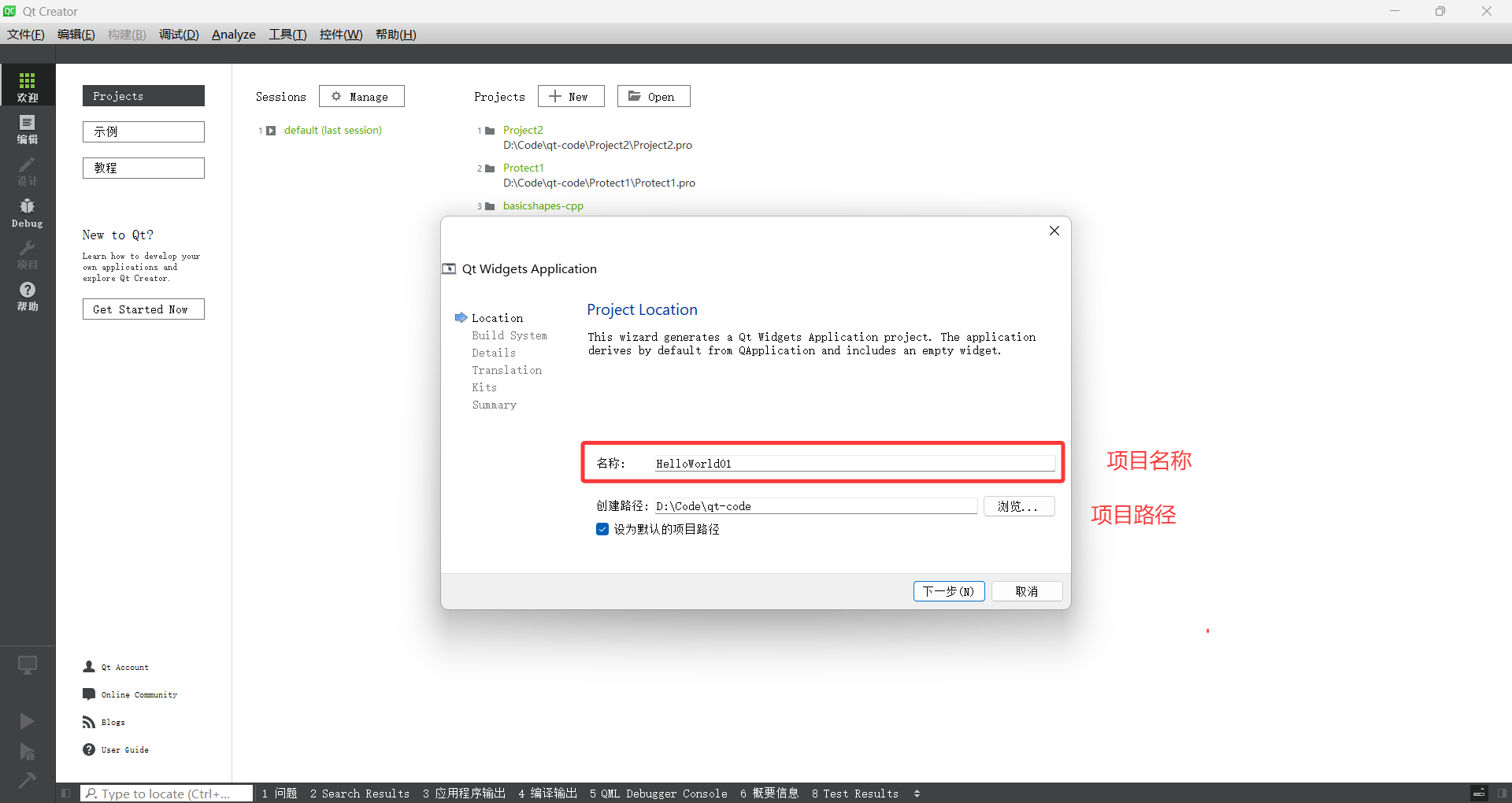Click Get Started Now button
Screen dimensions: 1512x803
(143, 309)
